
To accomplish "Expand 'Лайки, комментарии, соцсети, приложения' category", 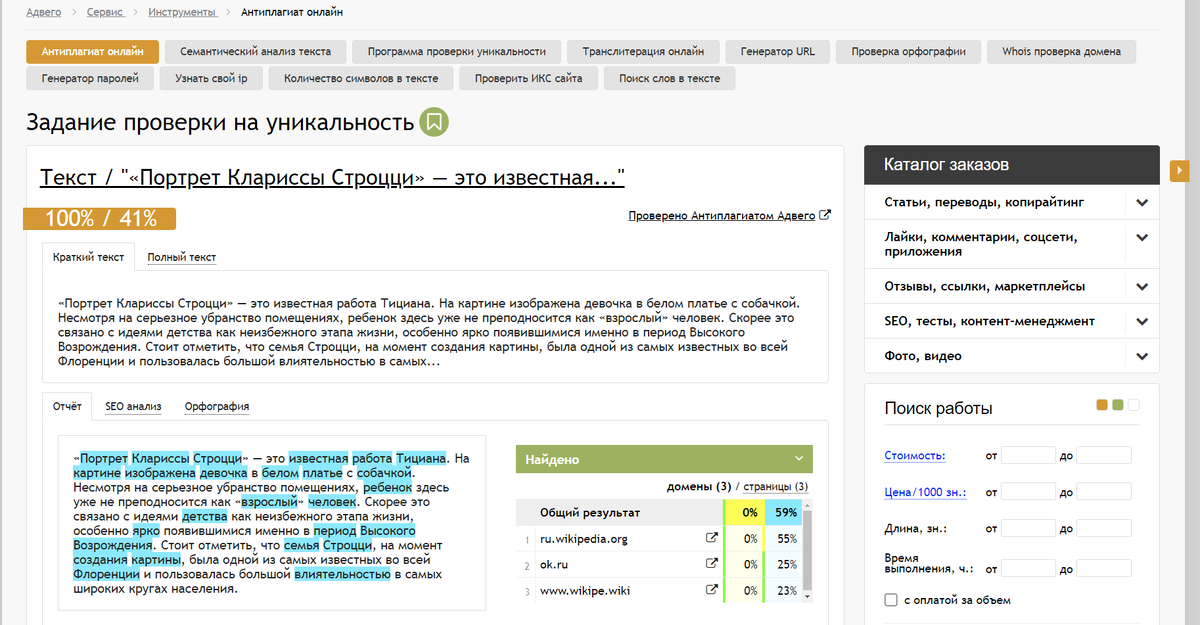I will [x=1142, y=237].
